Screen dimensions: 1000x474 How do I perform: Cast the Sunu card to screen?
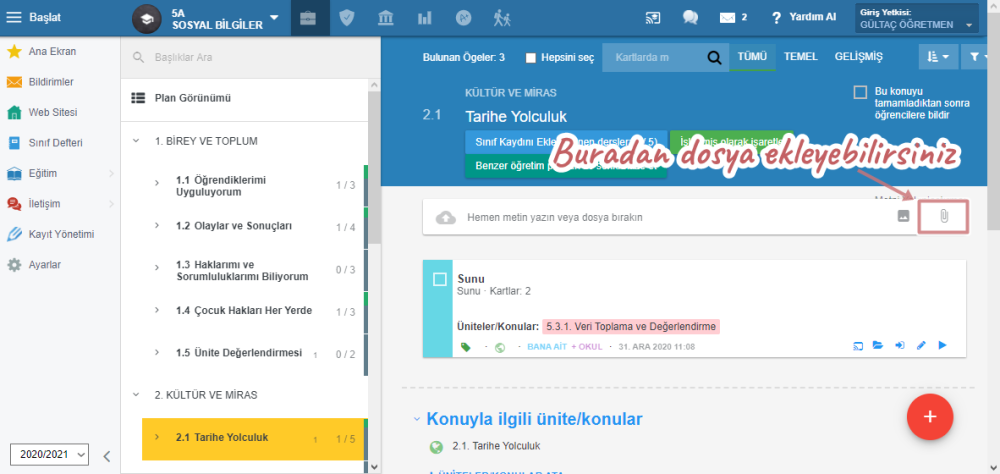point(858,346)
